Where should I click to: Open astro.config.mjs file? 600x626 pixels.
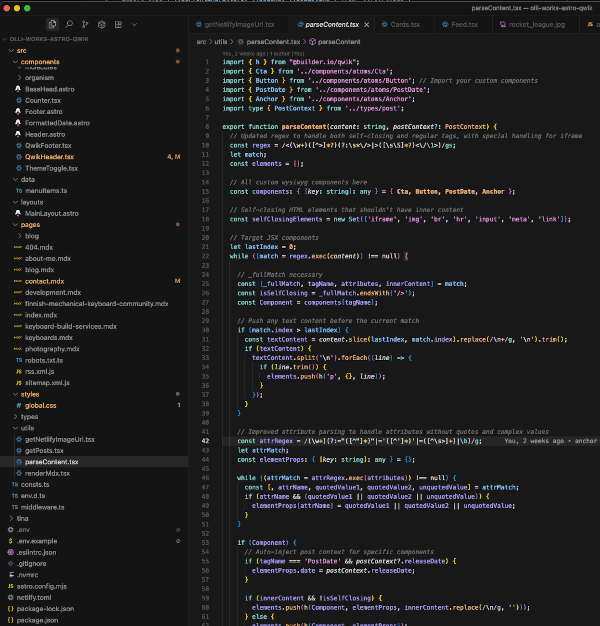(42, 586)
